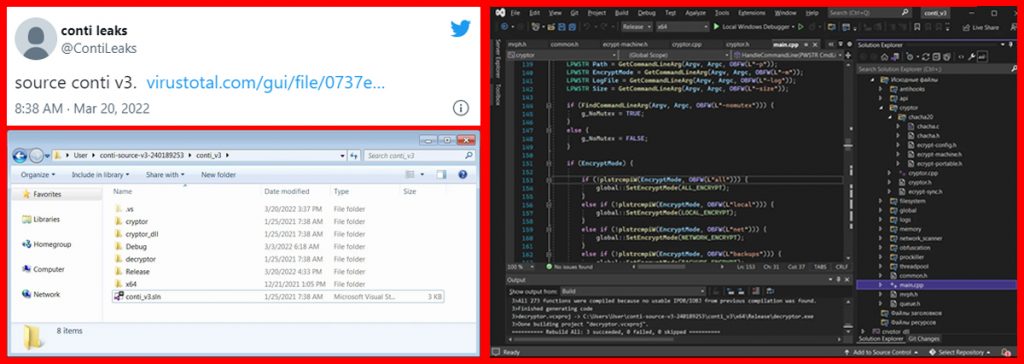Open Visual Studio Debug menu
The width and height of the screenshot is (1024, 364).
pyautogui.click(x=647, y=12)
